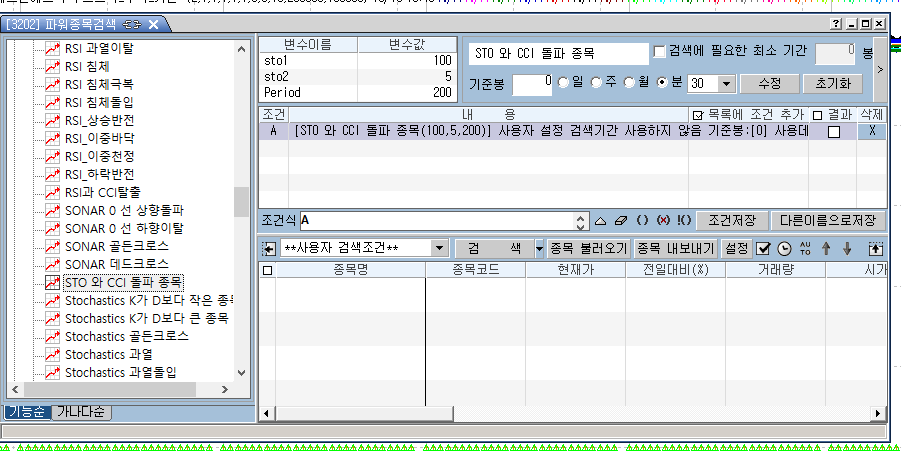The width and height of the screenshot is (901, 451).
Task: Click the down arrow icon in search toolbar
Action: pyautogui.click(x=847, y=248)
